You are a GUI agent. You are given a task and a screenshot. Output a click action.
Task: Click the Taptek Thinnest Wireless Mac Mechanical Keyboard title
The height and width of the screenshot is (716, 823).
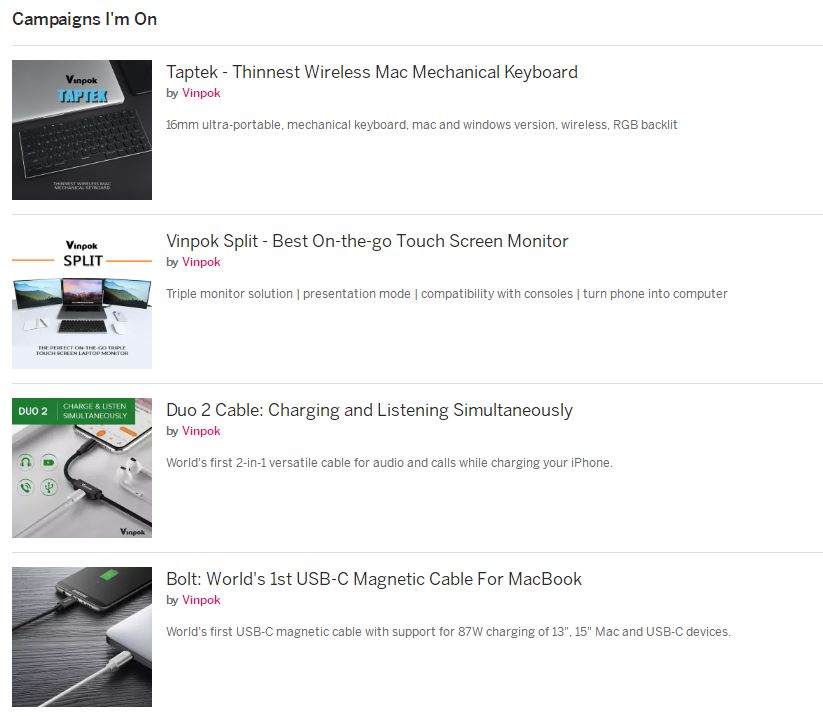(372, 72)
